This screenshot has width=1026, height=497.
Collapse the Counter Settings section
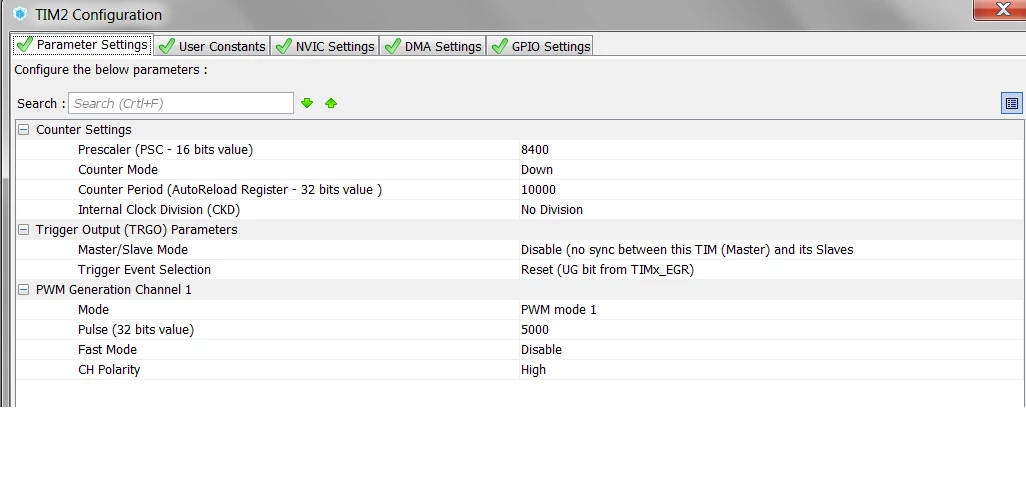click(24, 129)
